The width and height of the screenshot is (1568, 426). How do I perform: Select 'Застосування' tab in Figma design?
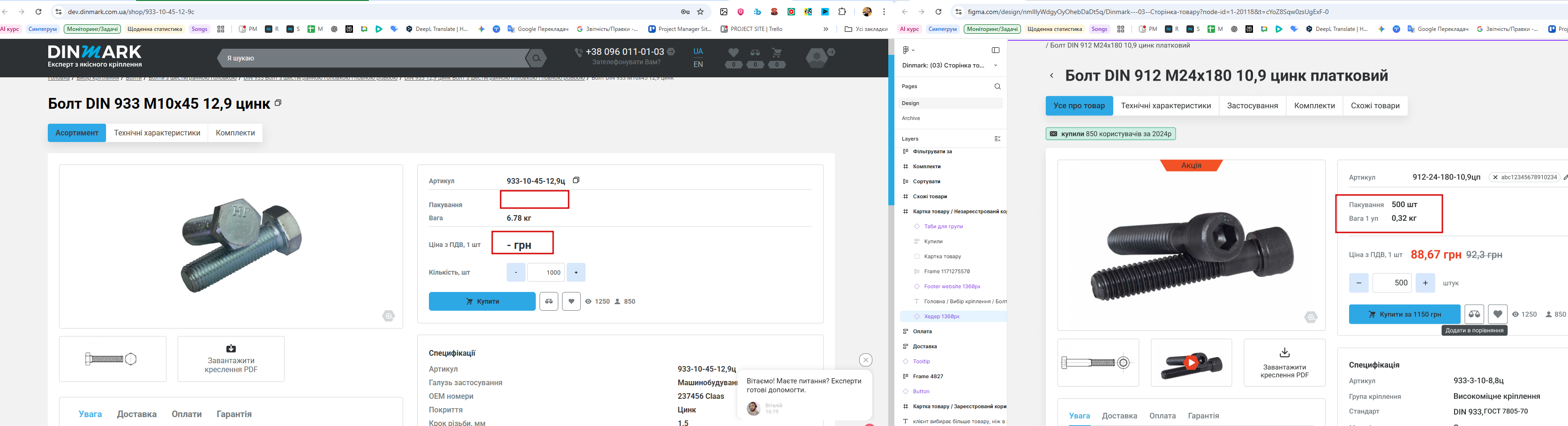pyautogui.click(x=1252, y=105)
